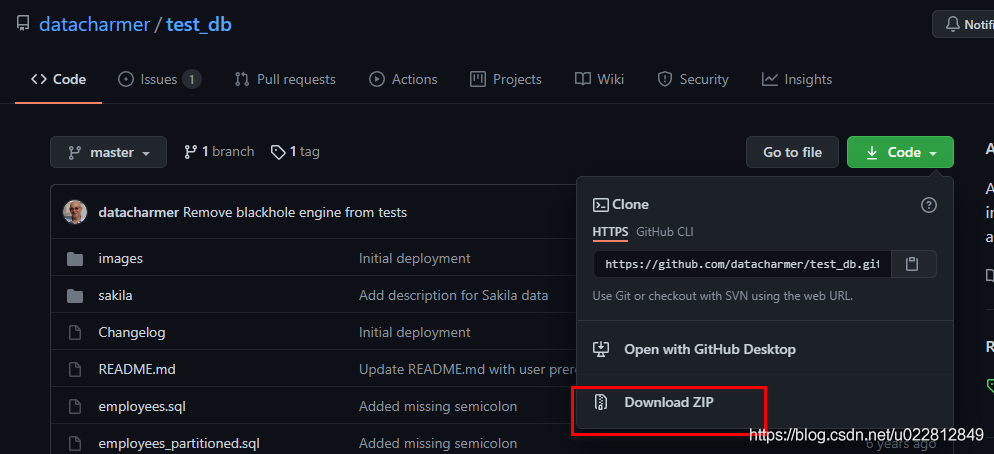Viewport: 994px width, 454px height.
Task: Switch to the Issues tab
Action: pos(160,79)
